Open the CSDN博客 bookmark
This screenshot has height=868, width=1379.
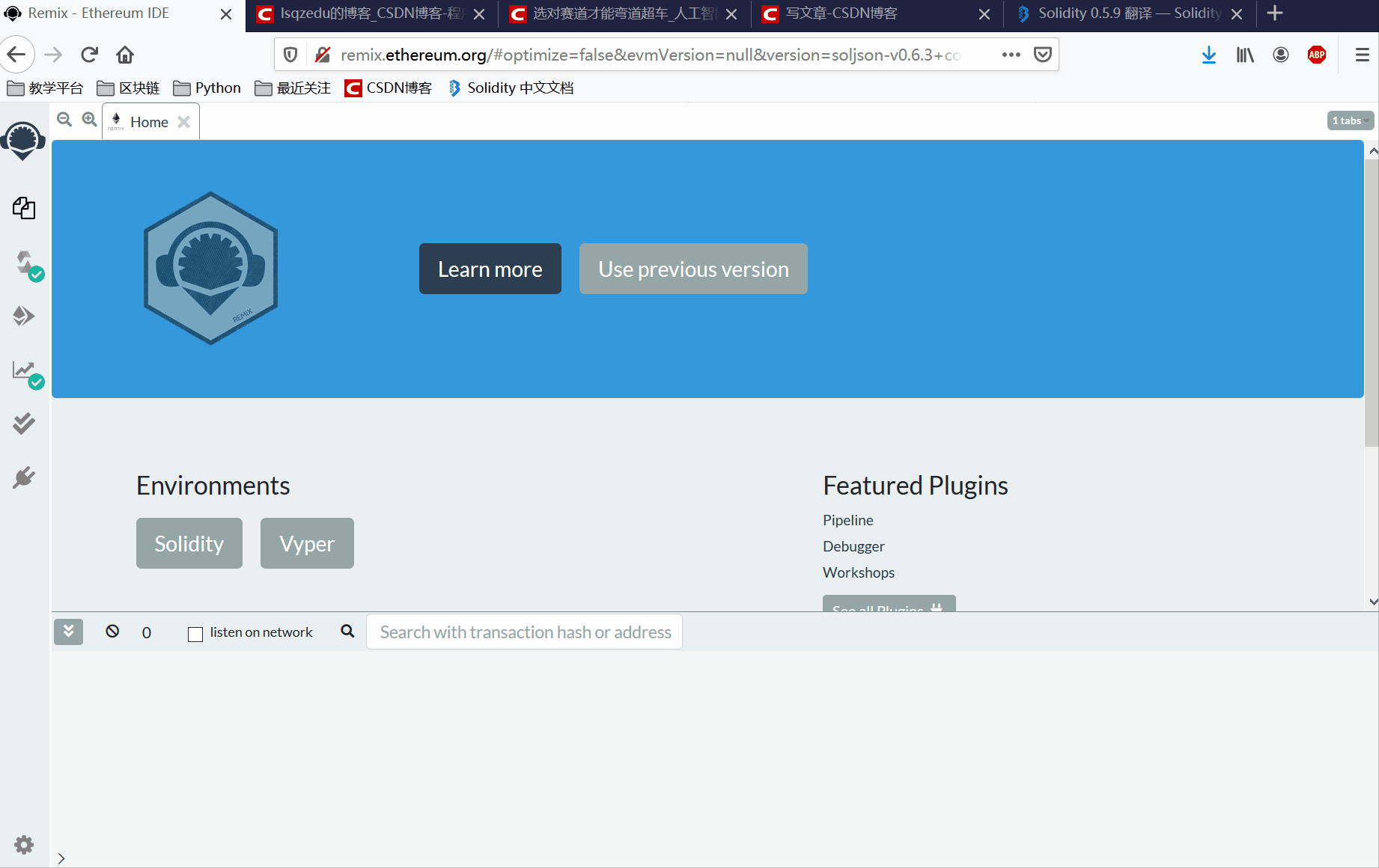389,88
